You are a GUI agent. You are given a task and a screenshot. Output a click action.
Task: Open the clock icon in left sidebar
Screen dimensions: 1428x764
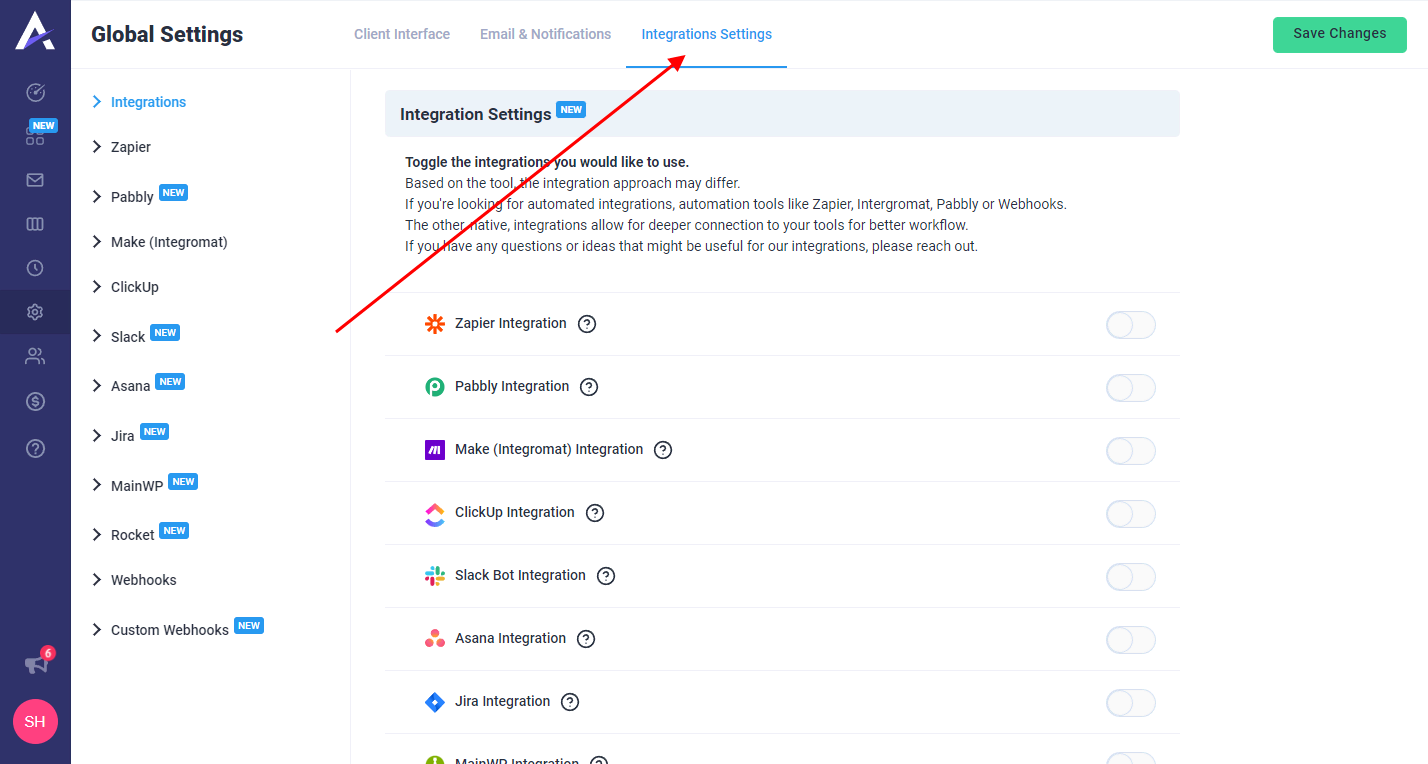(35, 268)
